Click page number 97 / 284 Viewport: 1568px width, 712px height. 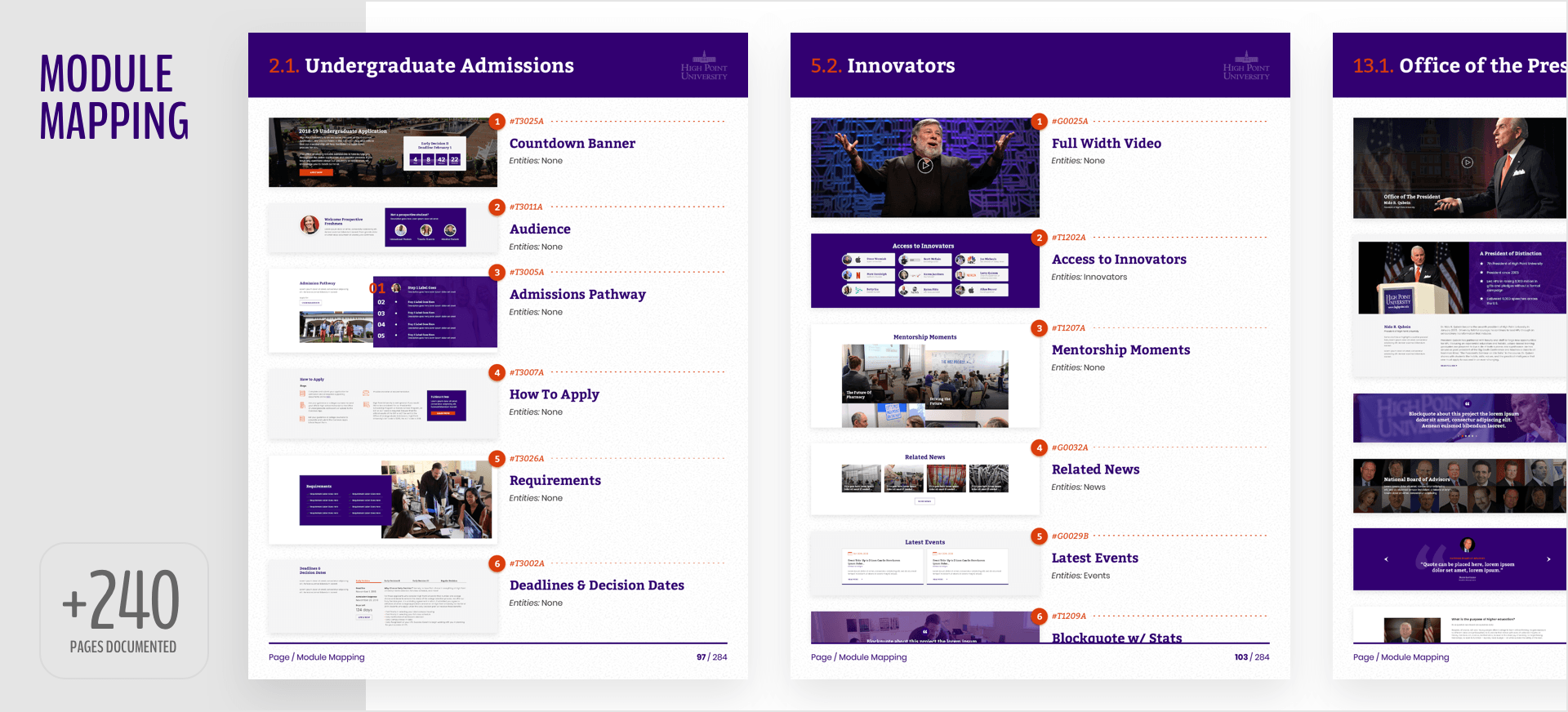[711, 657]
